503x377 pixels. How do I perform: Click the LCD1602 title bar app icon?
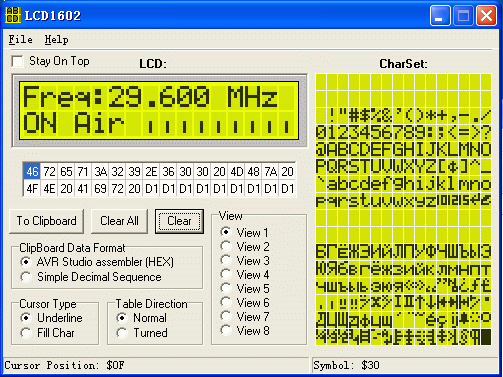[x=13, y=15]
